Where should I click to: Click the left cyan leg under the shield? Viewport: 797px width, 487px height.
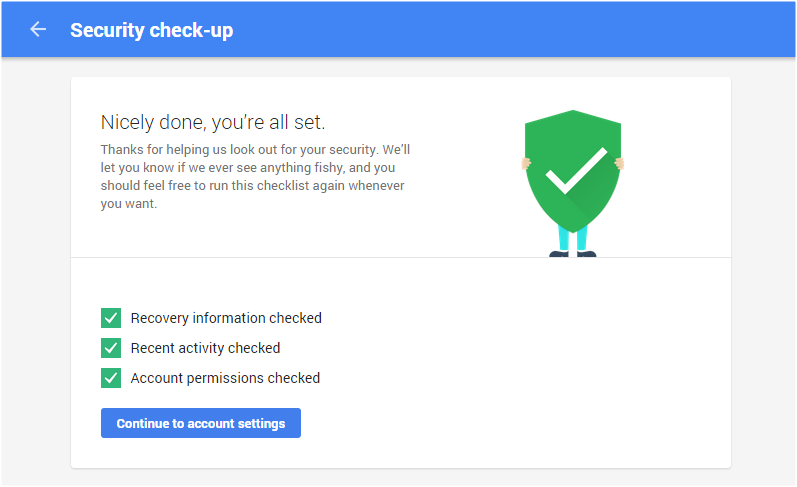point(565,239)
